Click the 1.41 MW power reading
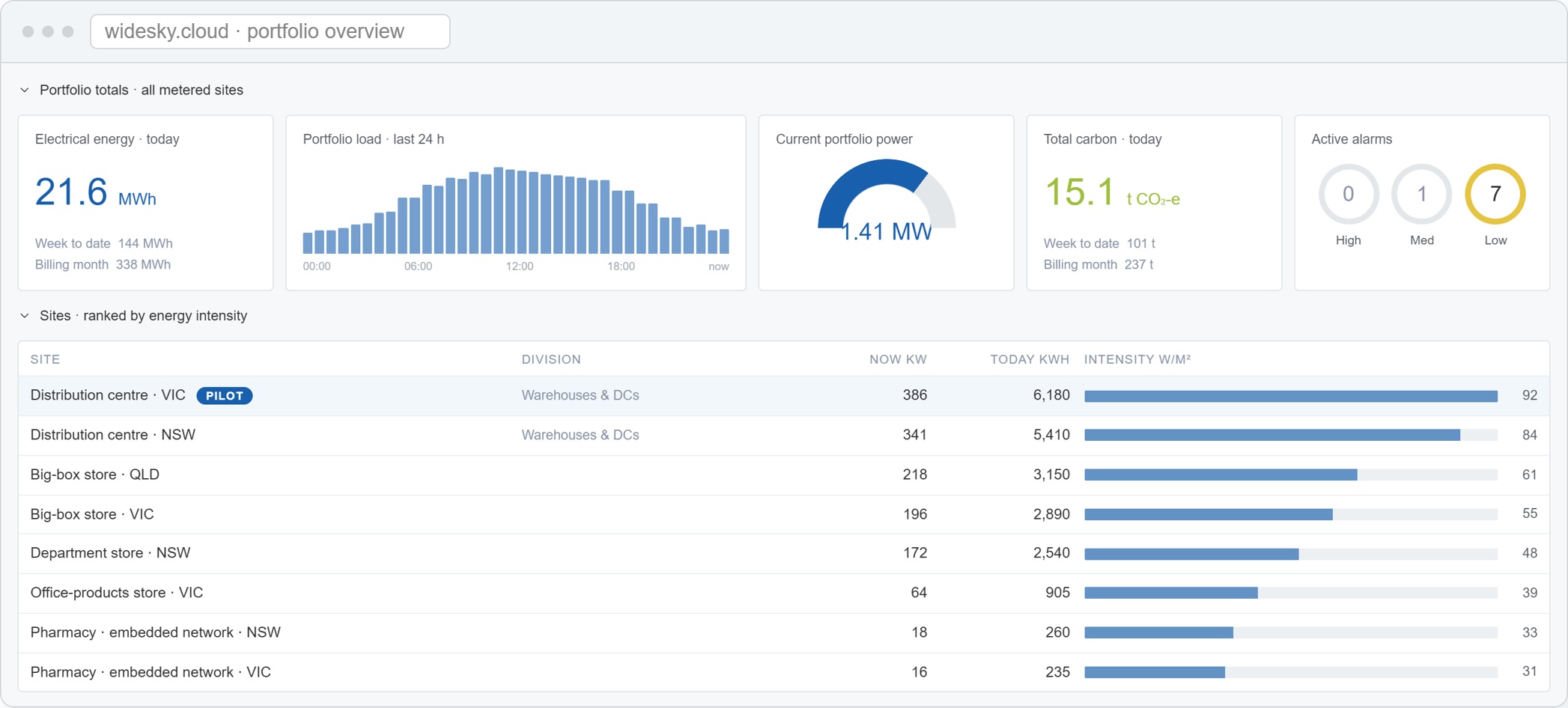This screenshot has width=1568, height=708. click(x=887, y=232)
